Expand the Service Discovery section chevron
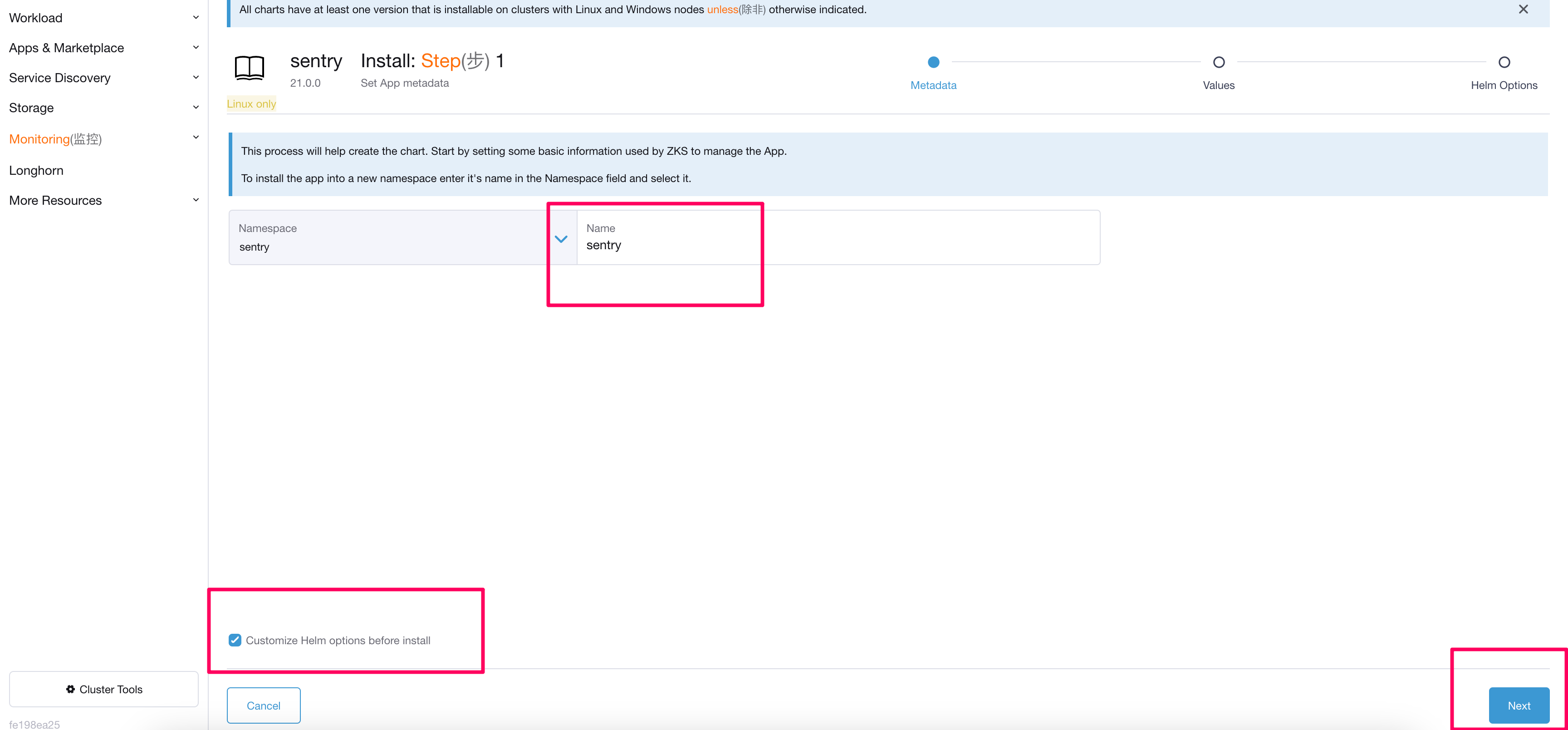Screen dimensions: 1568x730 pyautogui.click(x=196, y=77)
